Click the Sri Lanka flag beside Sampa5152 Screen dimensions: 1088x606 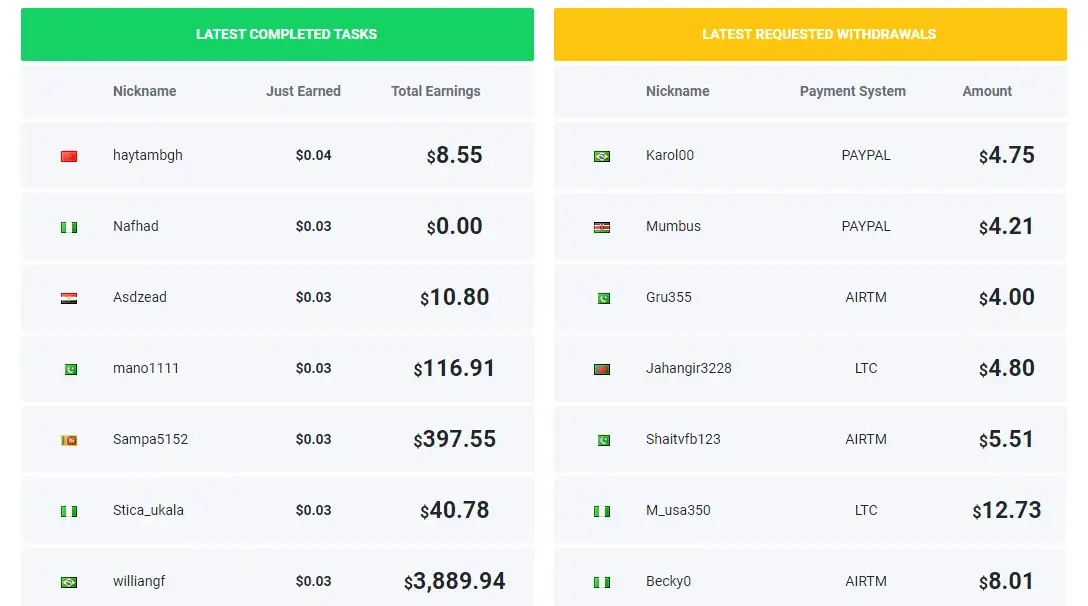click(69, 440)
